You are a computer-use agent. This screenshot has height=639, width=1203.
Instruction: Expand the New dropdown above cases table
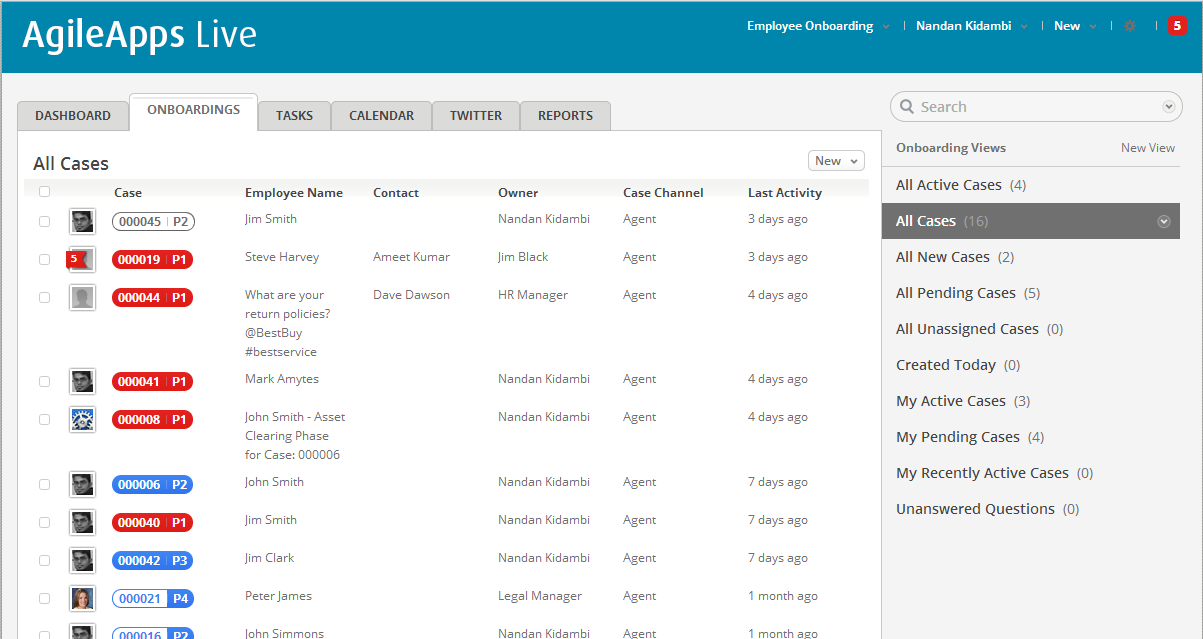(836, 161)
